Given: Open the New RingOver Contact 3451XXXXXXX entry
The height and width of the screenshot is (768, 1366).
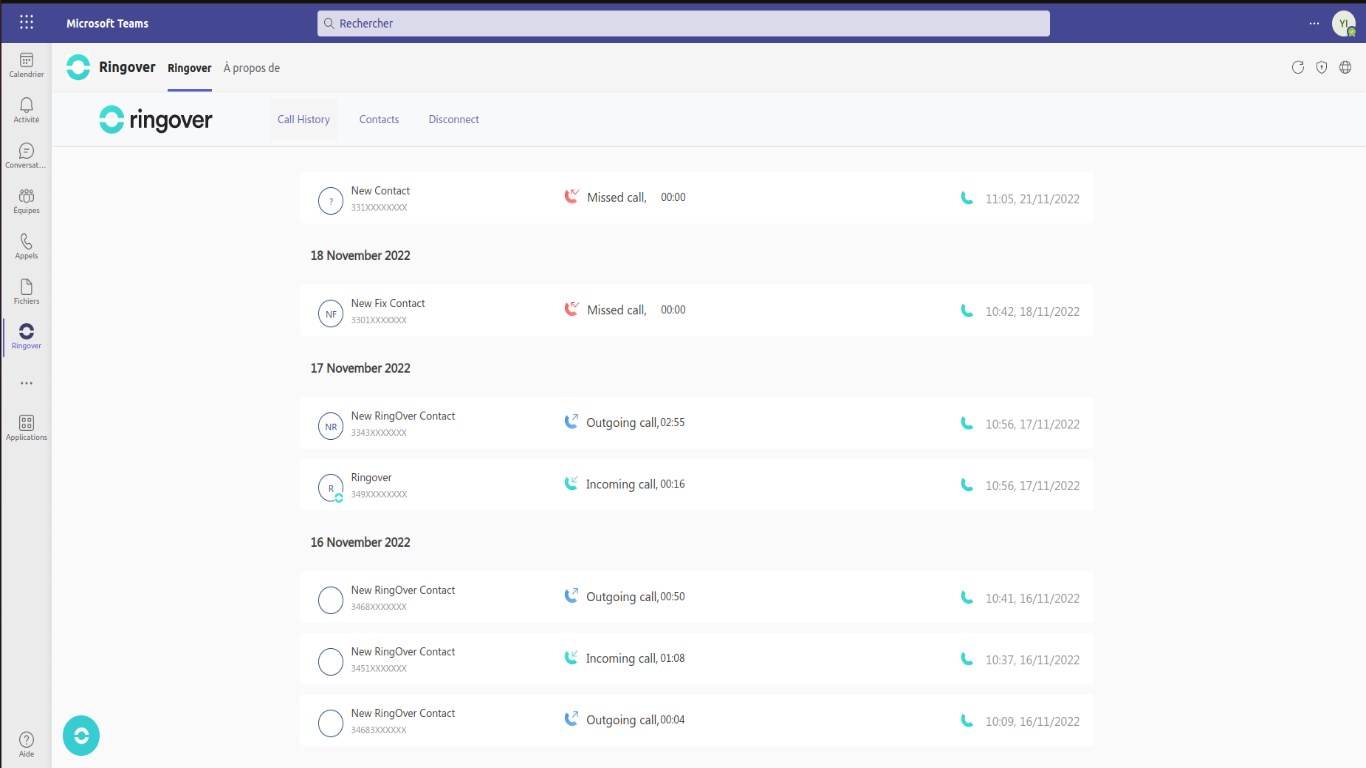Looking at the screenshot, I should [x=697, y=659].
